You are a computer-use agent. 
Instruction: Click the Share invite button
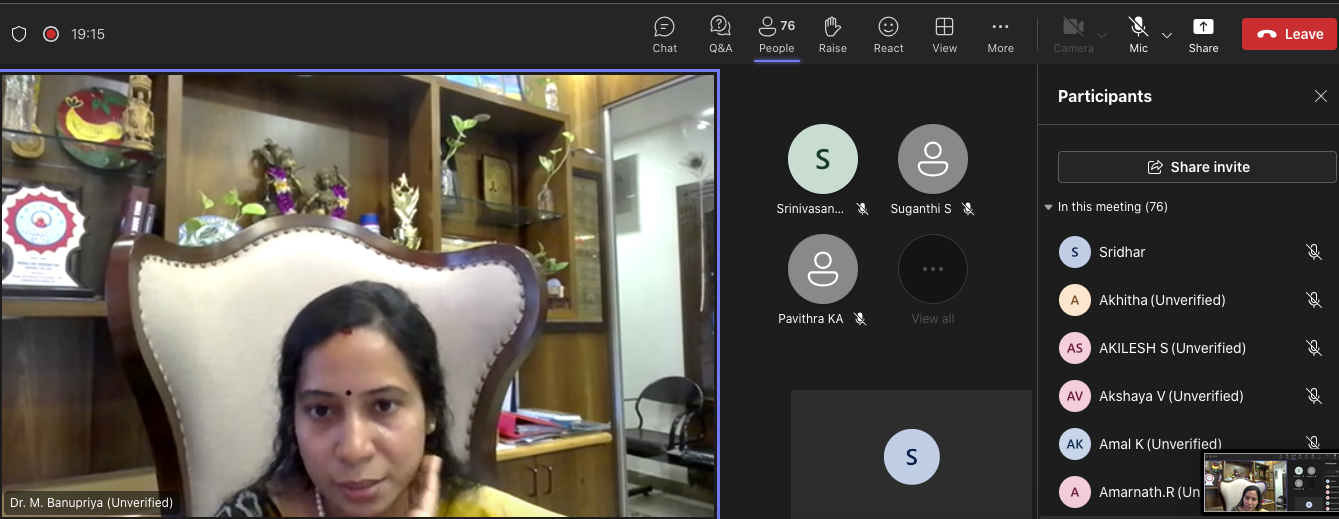1197,167
